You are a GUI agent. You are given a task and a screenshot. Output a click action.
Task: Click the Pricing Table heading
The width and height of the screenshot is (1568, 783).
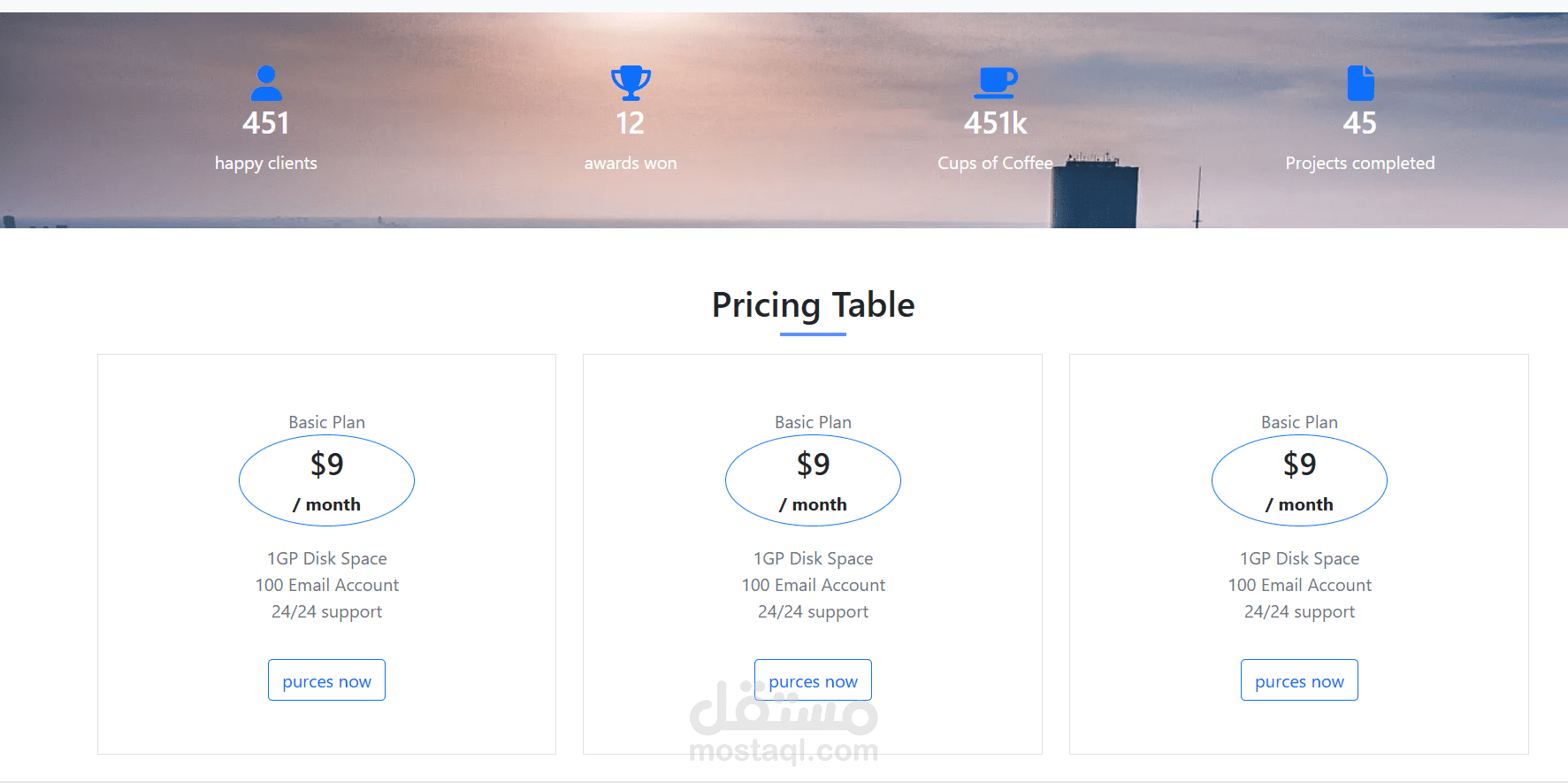813,305
